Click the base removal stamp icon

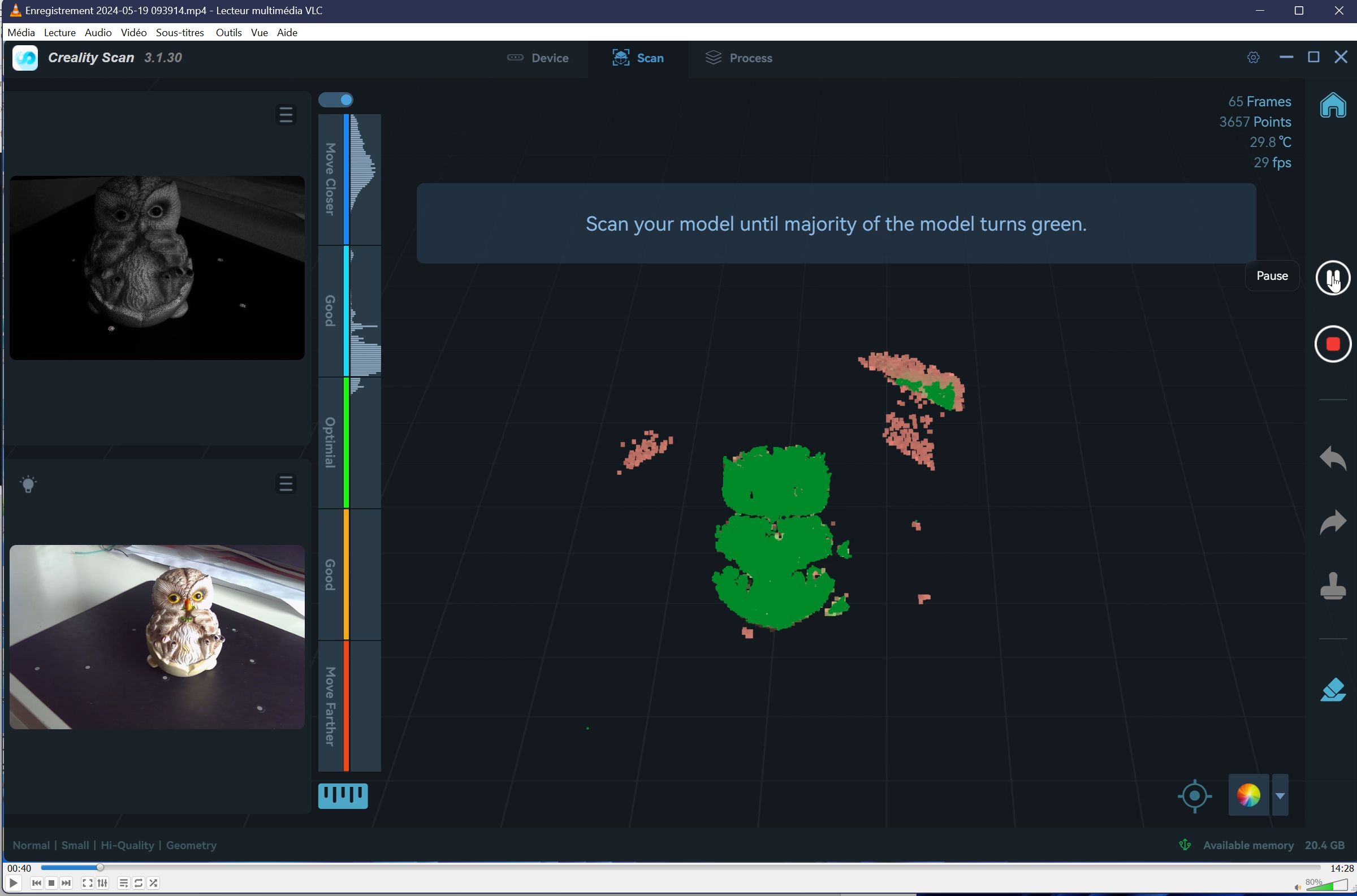click(x=1333, y=586)
